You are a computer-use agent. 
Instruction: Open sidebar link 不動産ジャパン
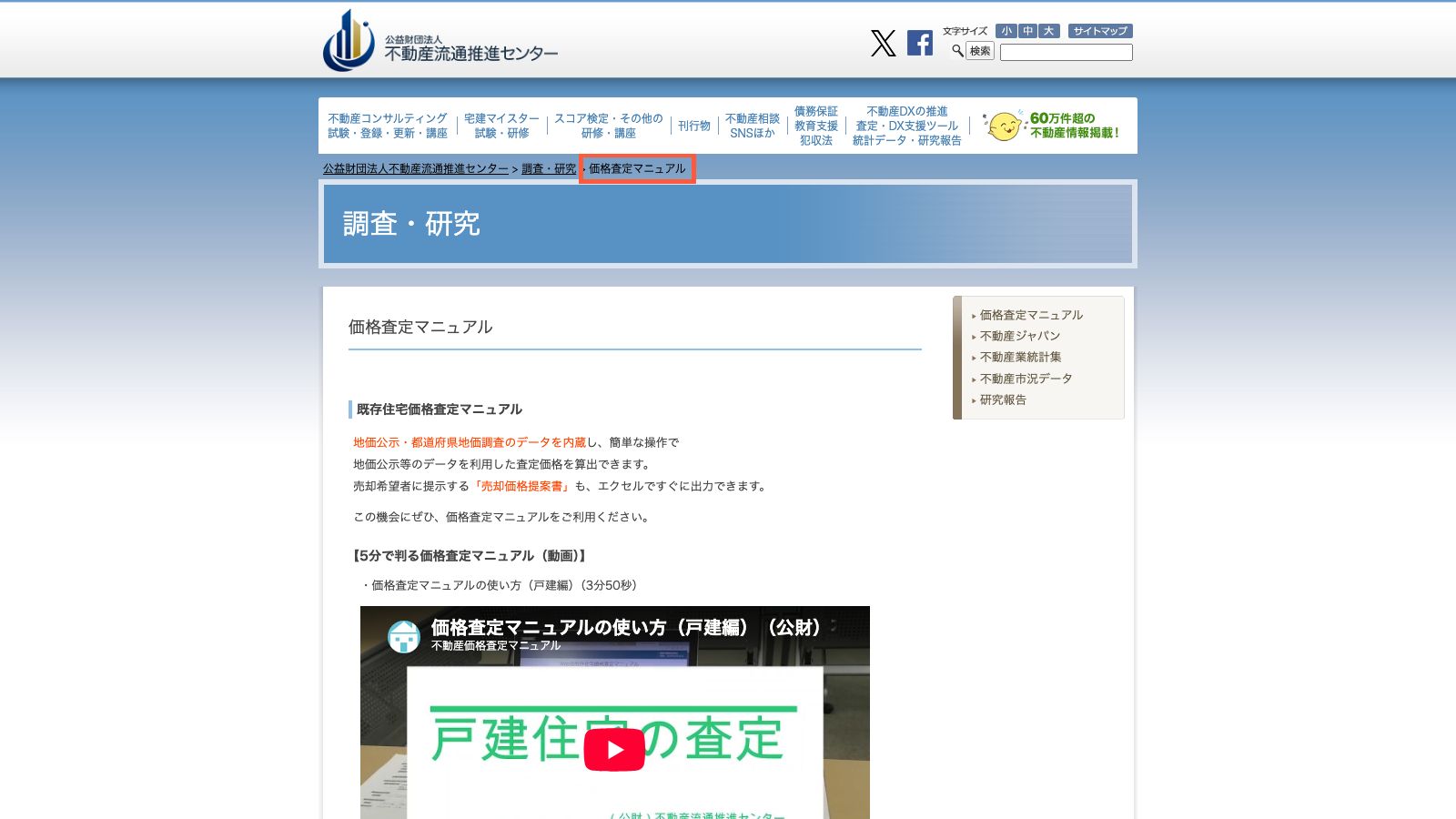(1019, 336)
